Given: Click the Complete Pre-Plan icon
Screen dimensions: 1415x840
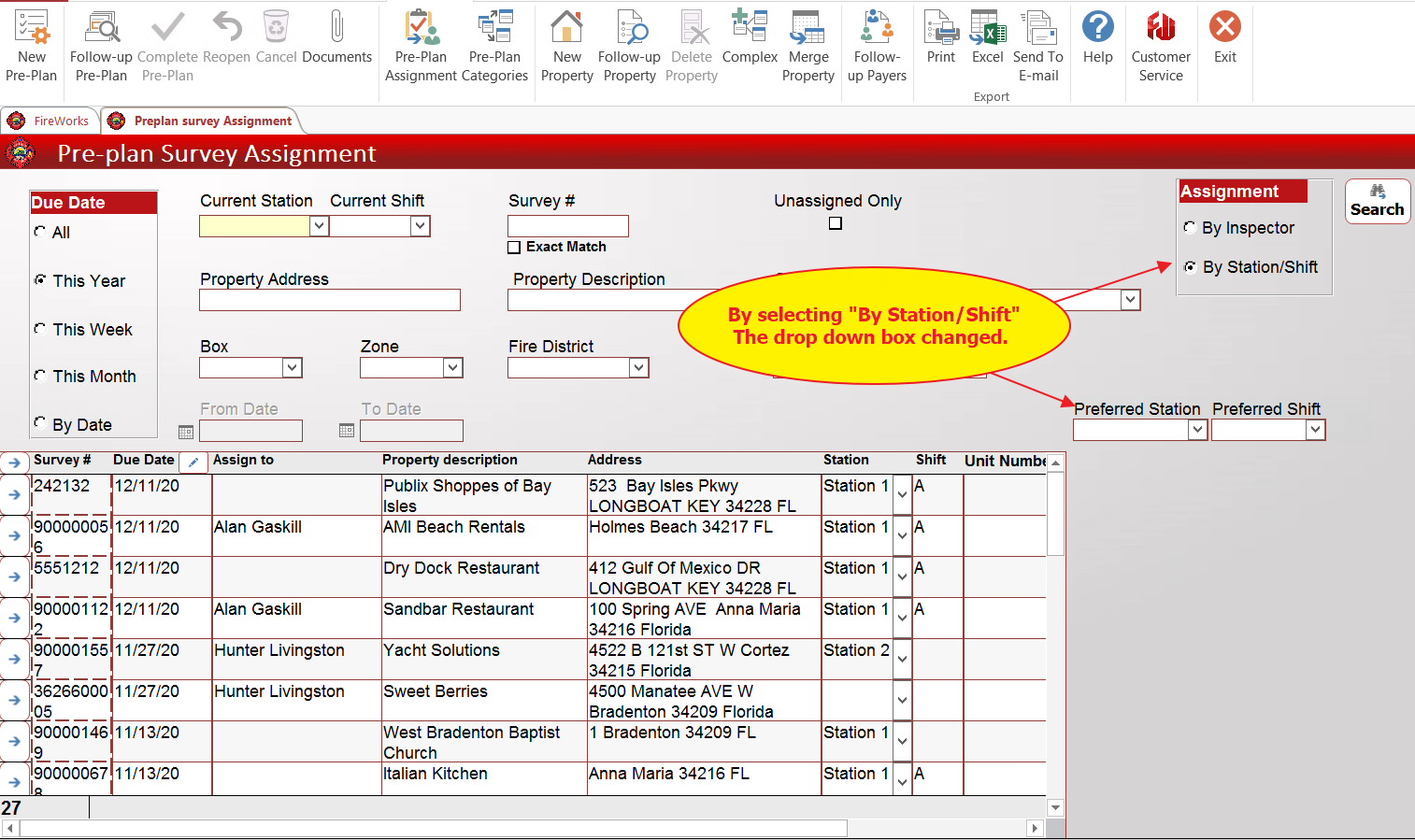Looking at the screenshot, I should click(x=166, y=44).
